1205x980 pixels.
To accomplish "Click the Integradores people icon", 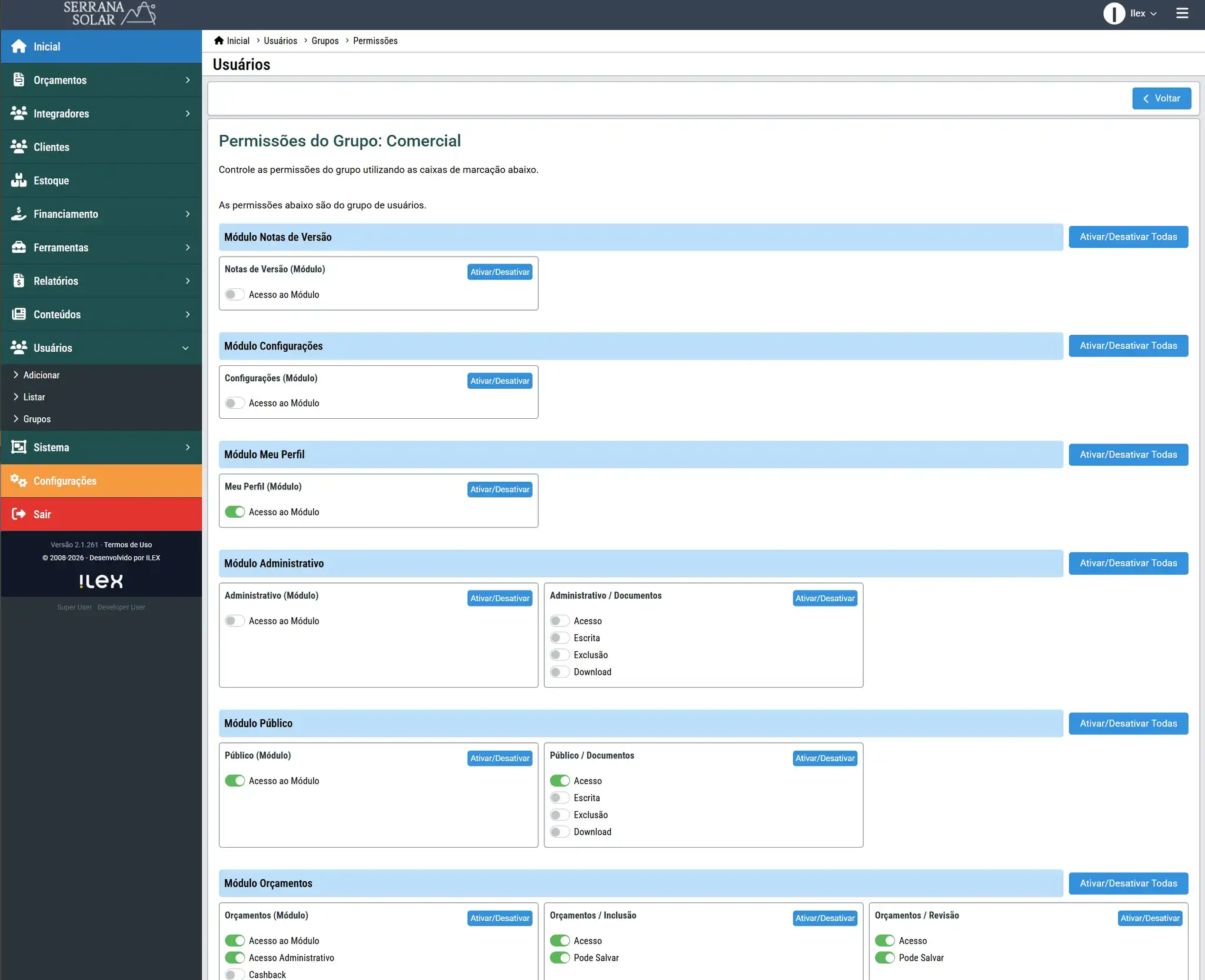I will tap(19, 114).
